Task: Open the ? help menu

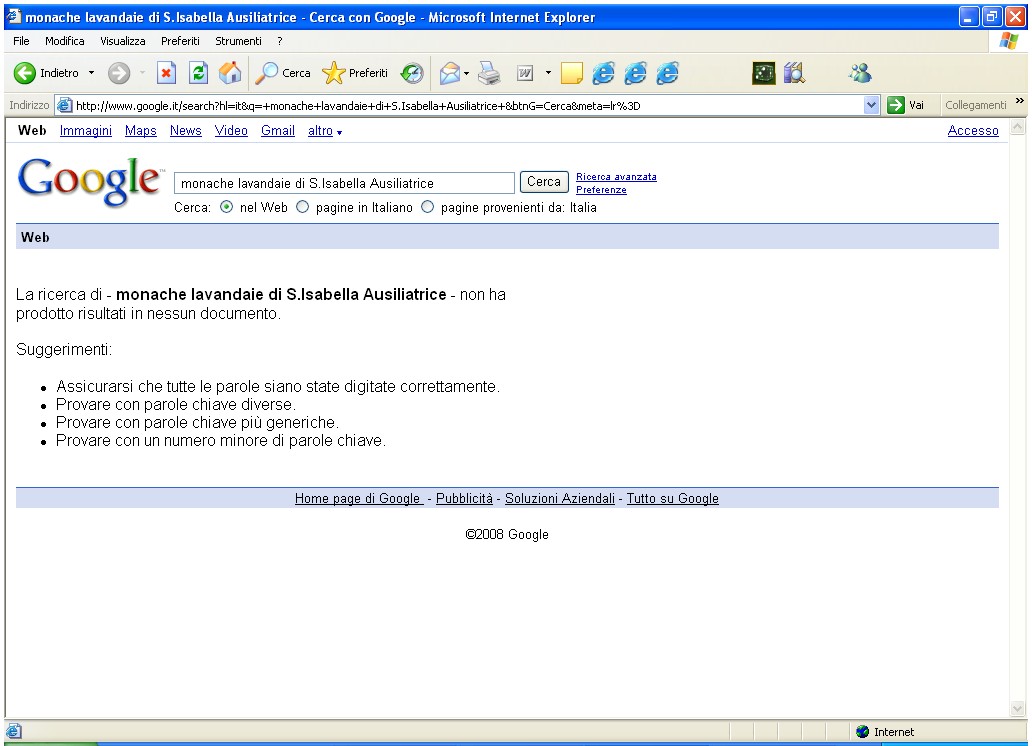Action: pyautogui.click(x=280, y=41)
